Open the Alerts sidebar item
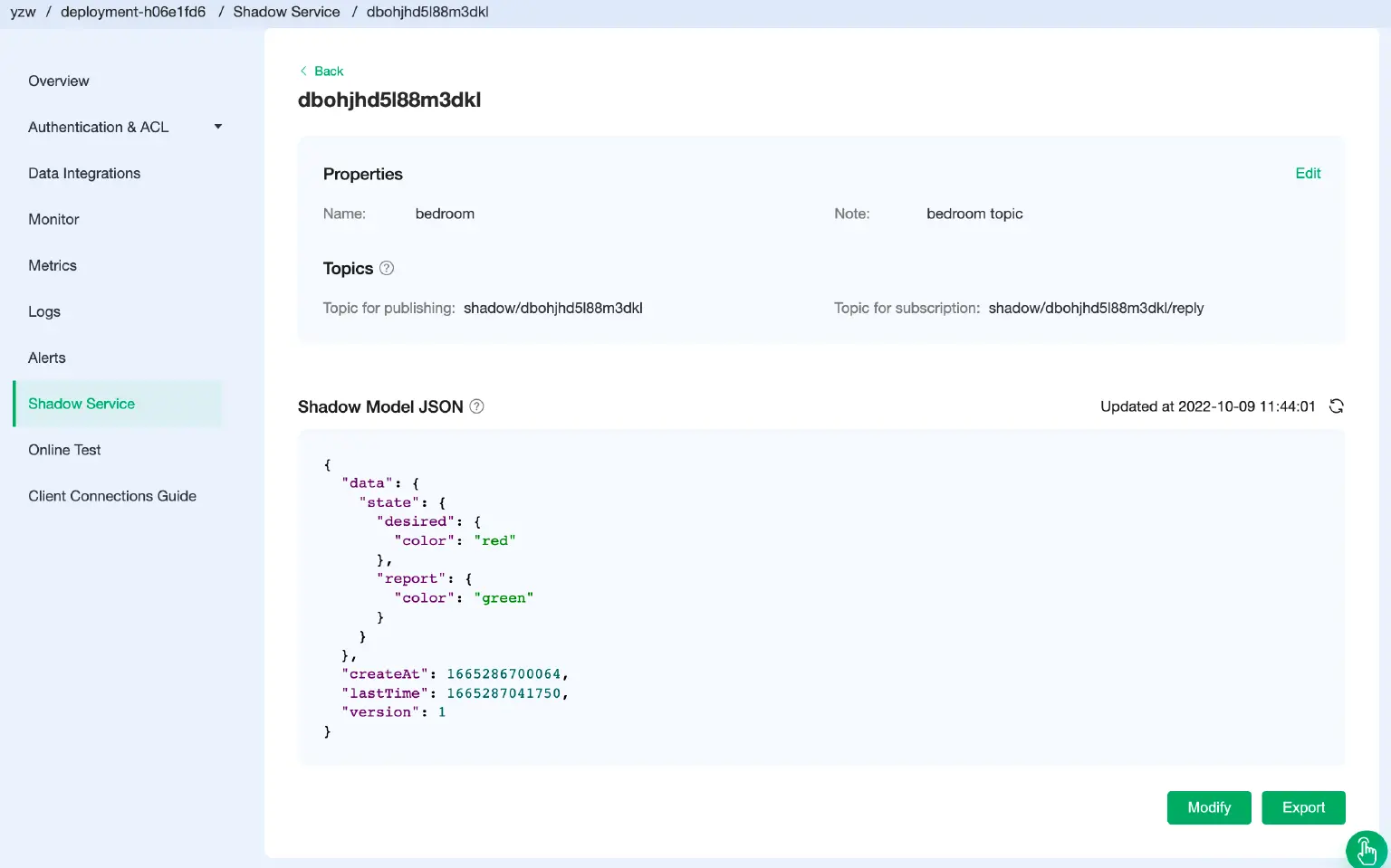 (x=47, y=358)
